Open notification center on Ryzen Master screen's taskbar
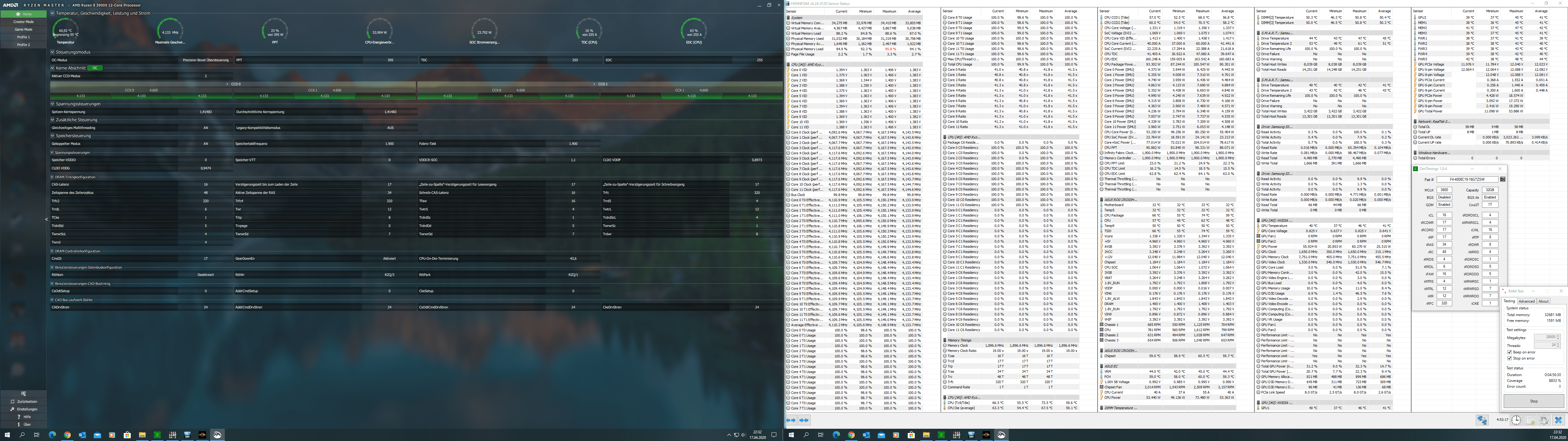This screenshot has width=1568, height=441. pyautogui.click(x=774, y=435)
